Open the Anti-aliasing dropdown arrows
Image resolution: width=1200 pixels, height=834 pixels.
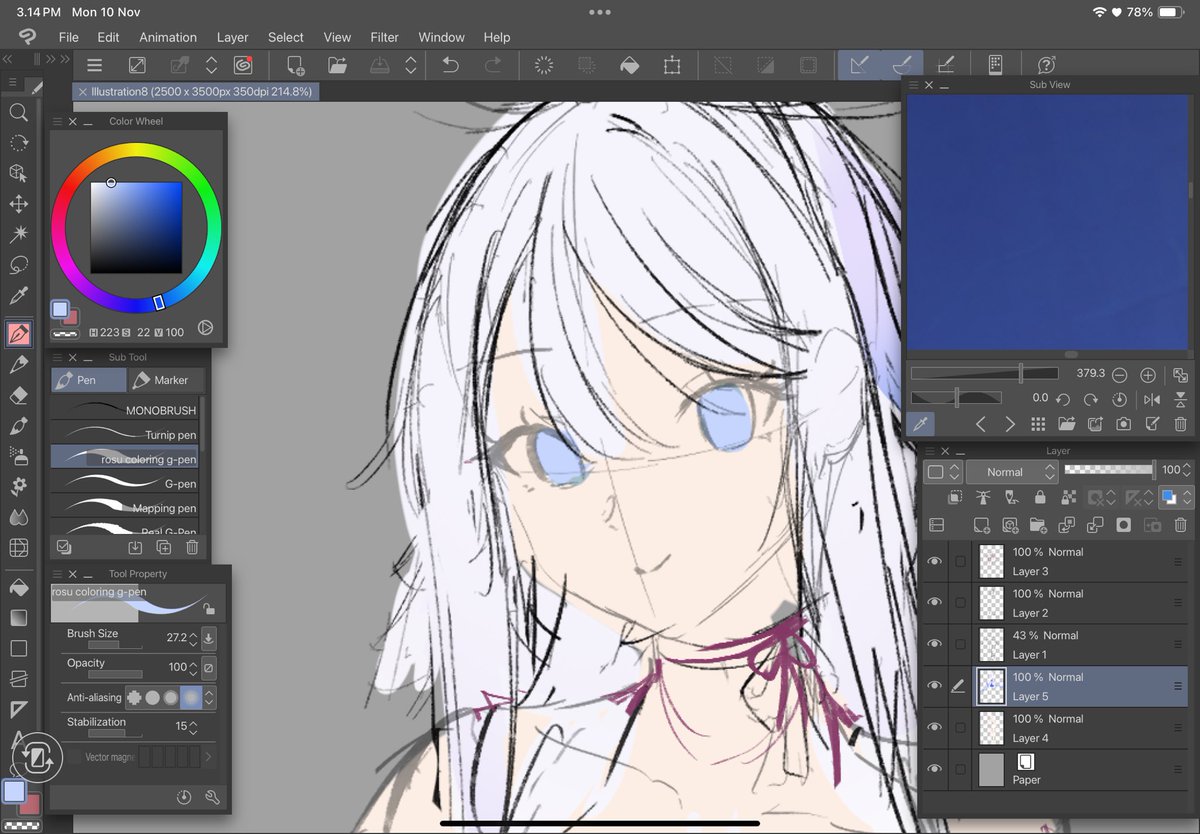pyautogui.click(x=210, y=698)
